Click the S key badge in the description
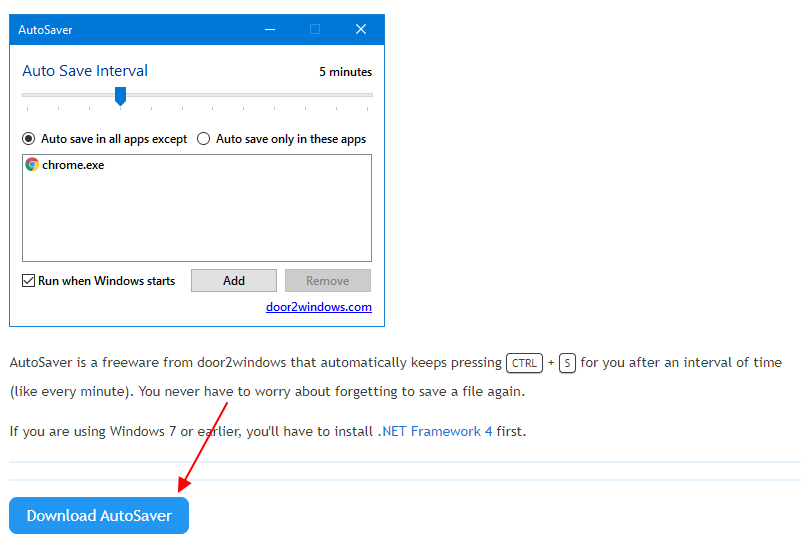Viewport: 807px width, 539px height. pyautogui.click(x=567, y=363)
